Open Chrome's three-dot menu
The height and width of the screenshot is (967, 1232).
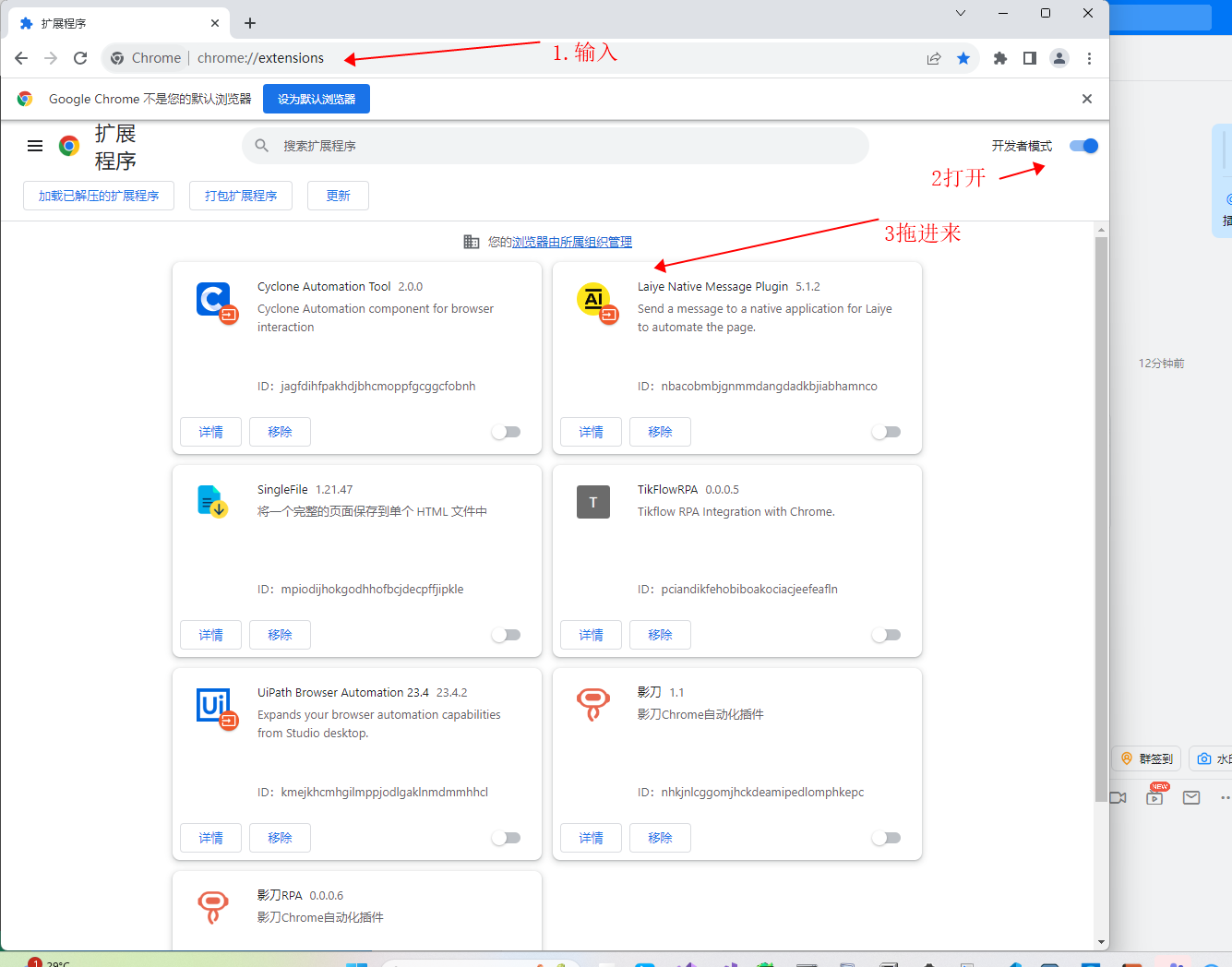1089,58
